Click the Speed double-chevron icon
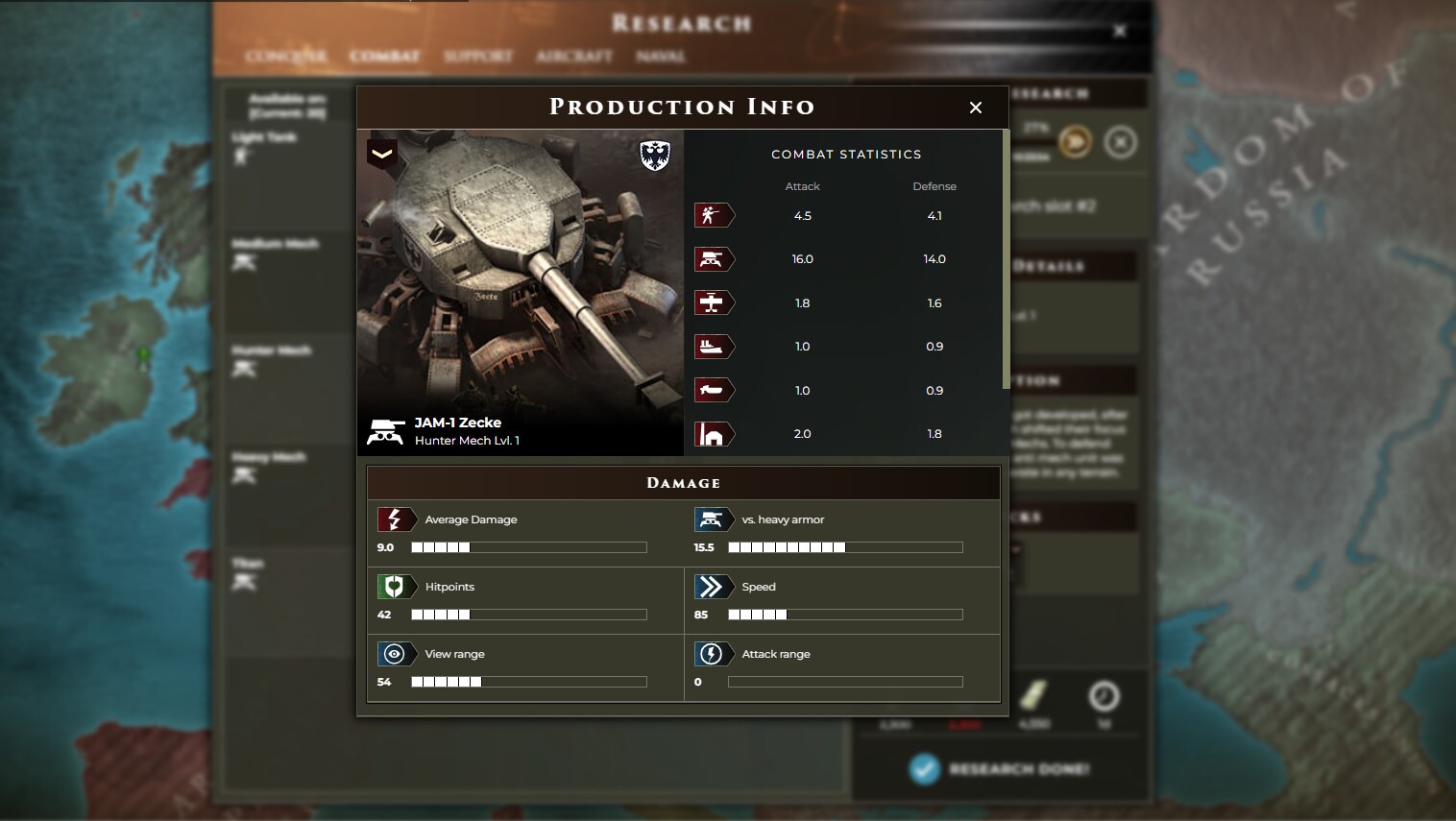 click(715, 587)
